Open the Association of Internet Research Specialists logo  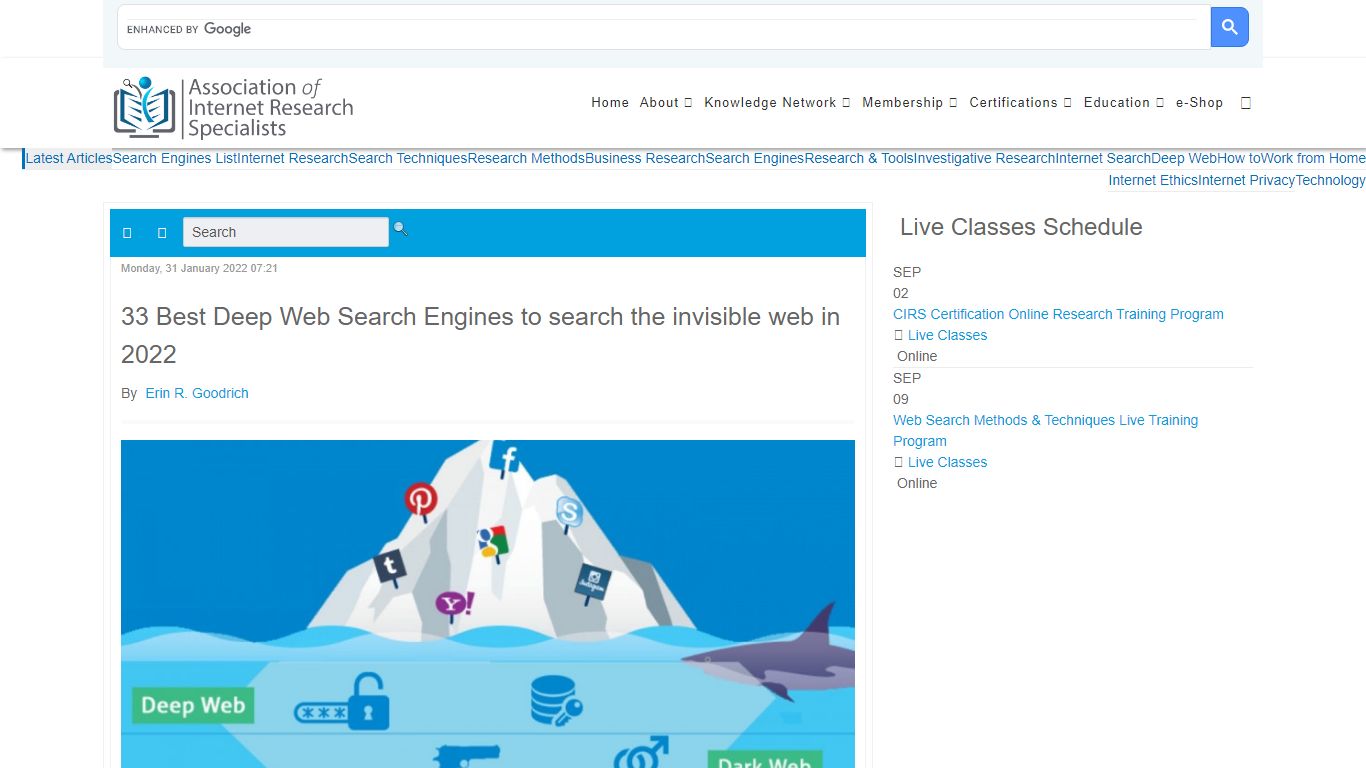pyautogui.click(x=234, y=107)
